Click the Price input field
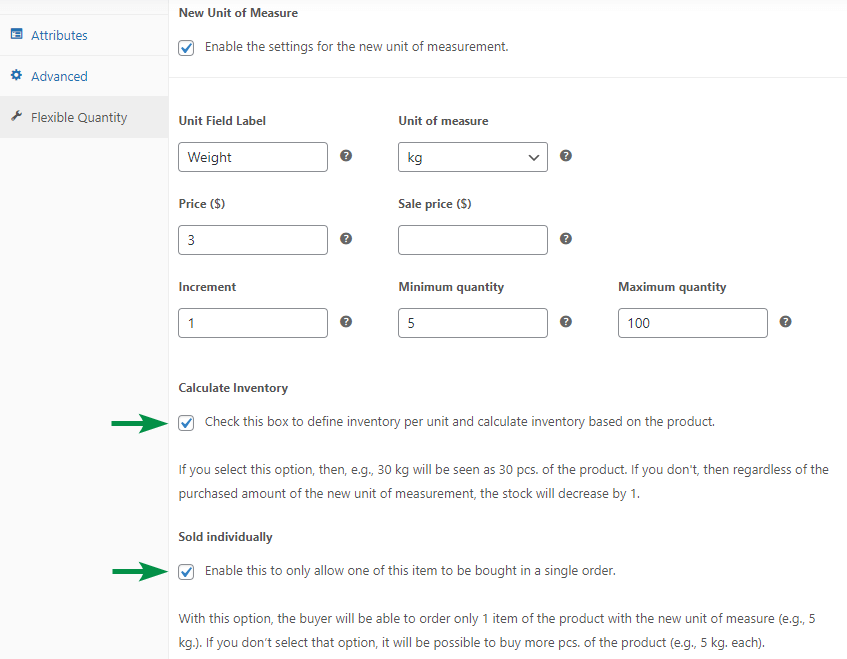Screen dimensions: 847x659 [x=253, y=240]
